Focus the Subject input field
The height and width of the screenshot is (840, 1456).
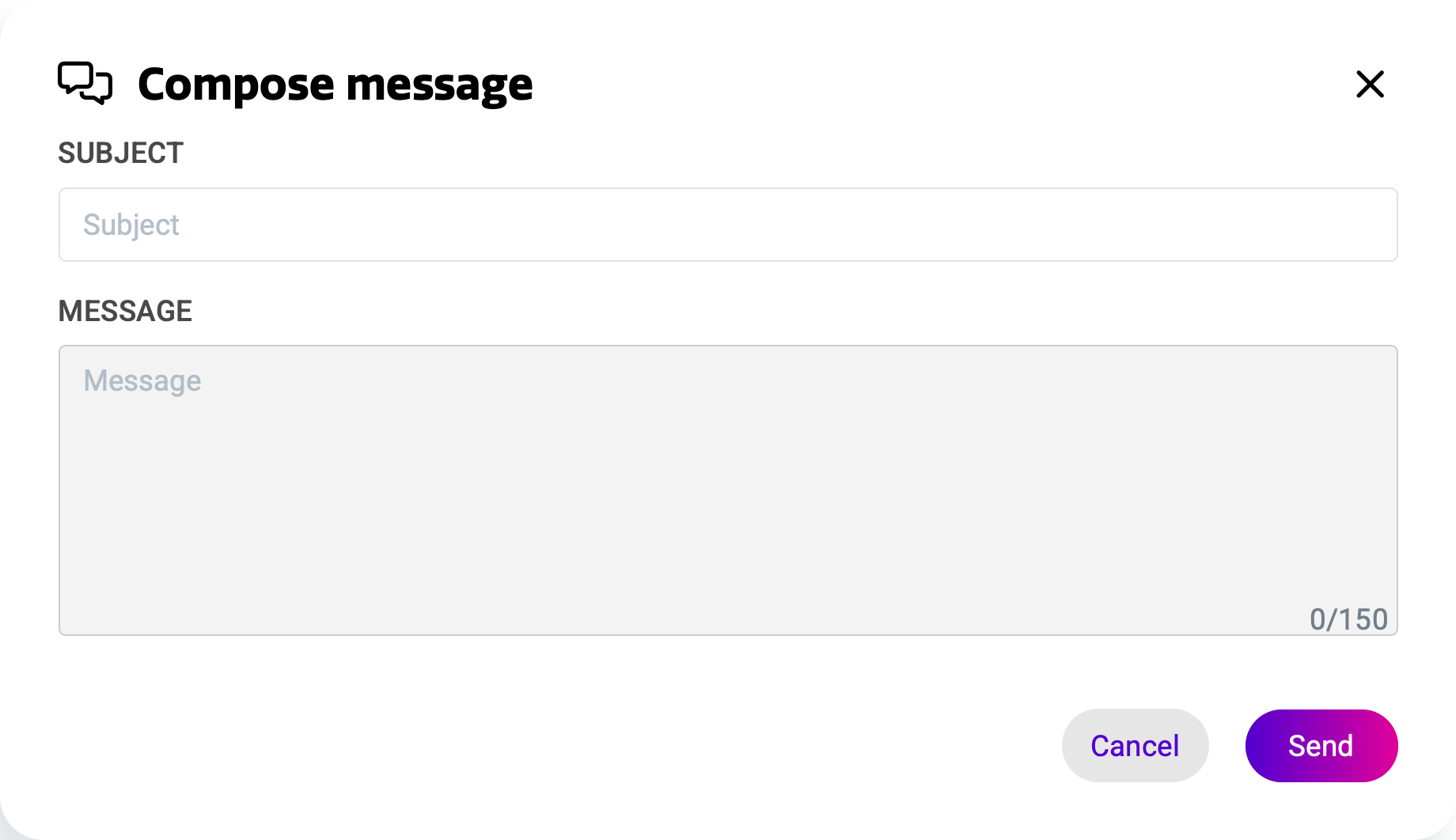pos(728,225)
